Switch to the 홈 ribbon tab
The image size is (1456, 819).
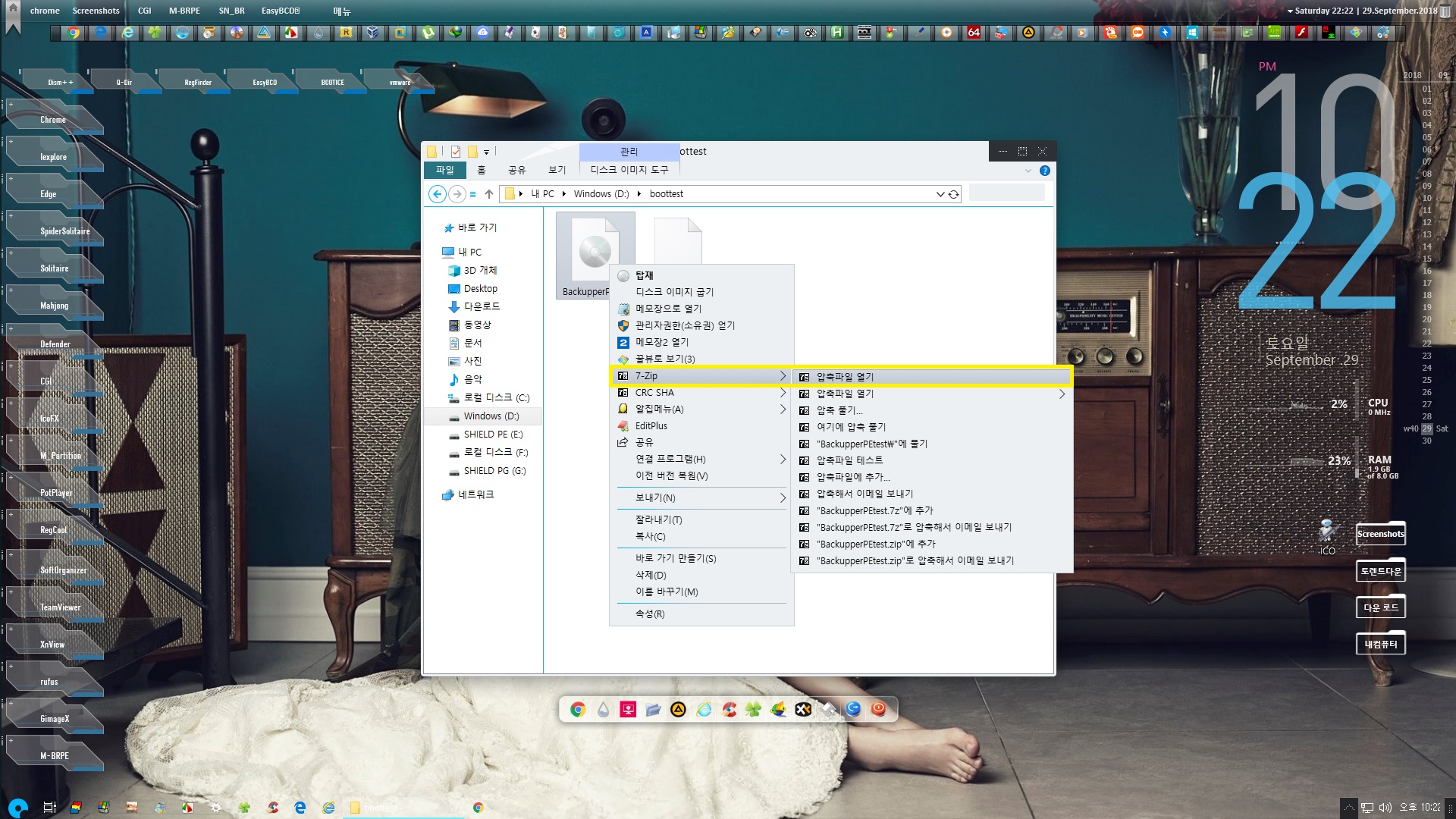(481, 170)
